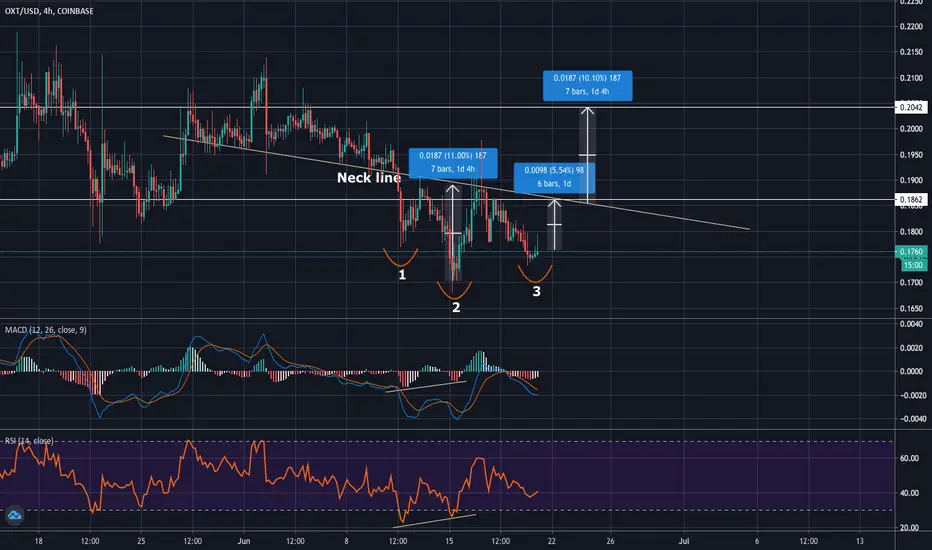932x550 pixels.
Task: Select the RSI (14, close) indicator label
Action: coord(29,441)
